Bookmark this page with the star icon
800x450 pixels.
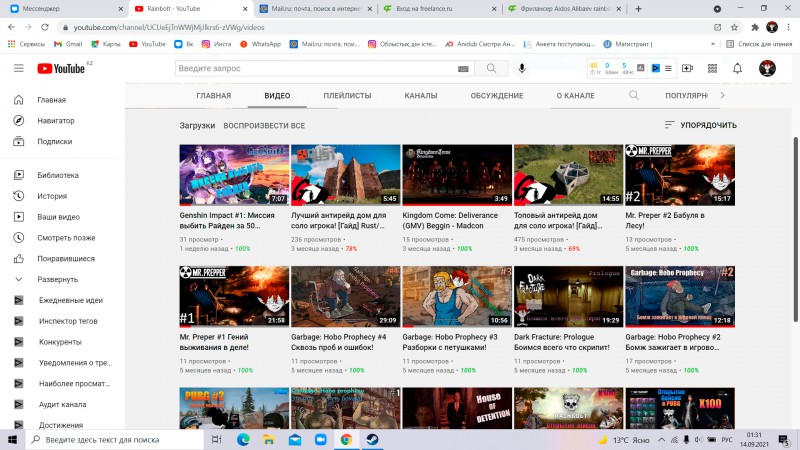coord(734,28)
